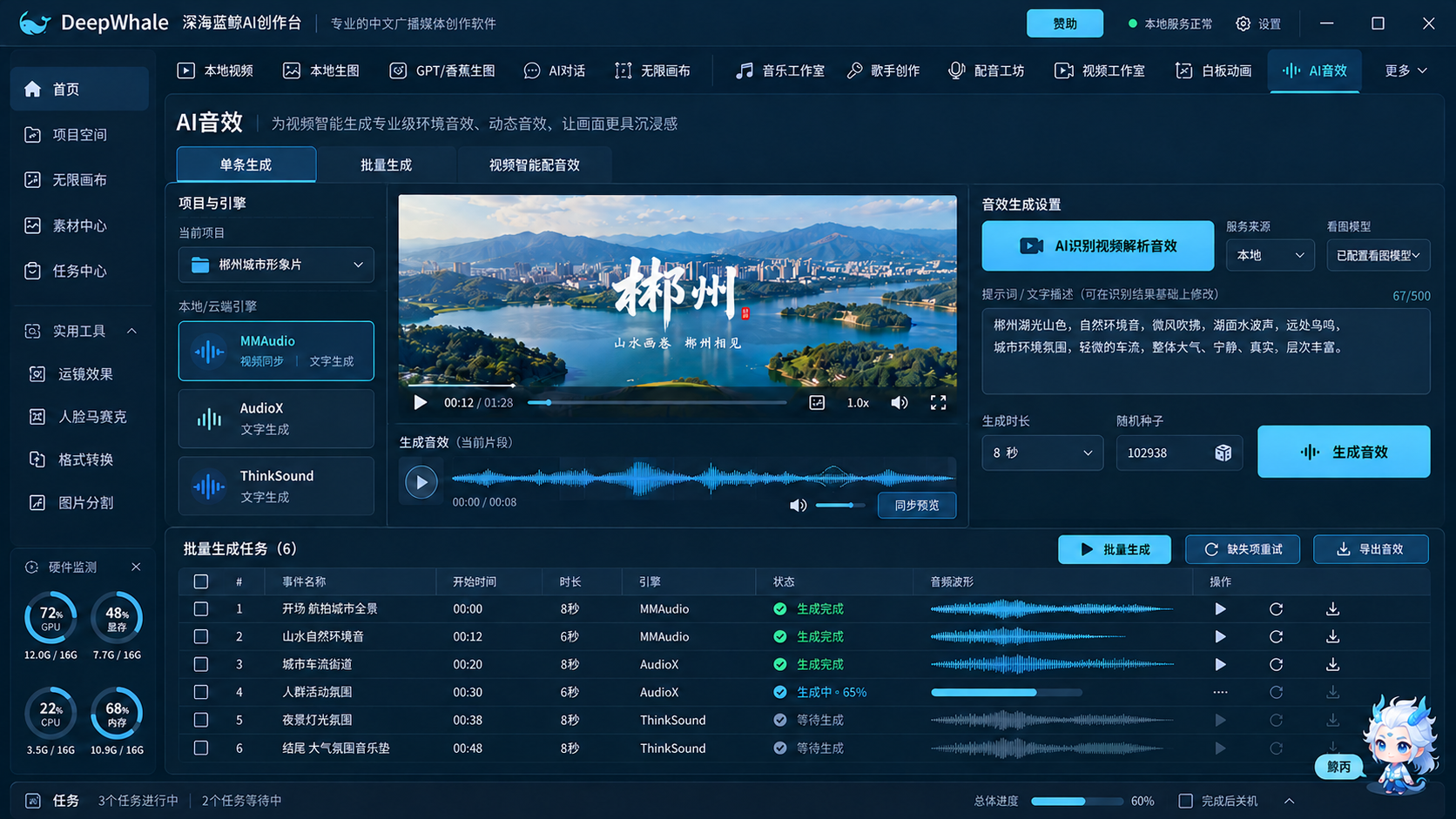Enter fullscreen video preview
Viewport: 1456px width, 819px height.
(x=938, y=403)
